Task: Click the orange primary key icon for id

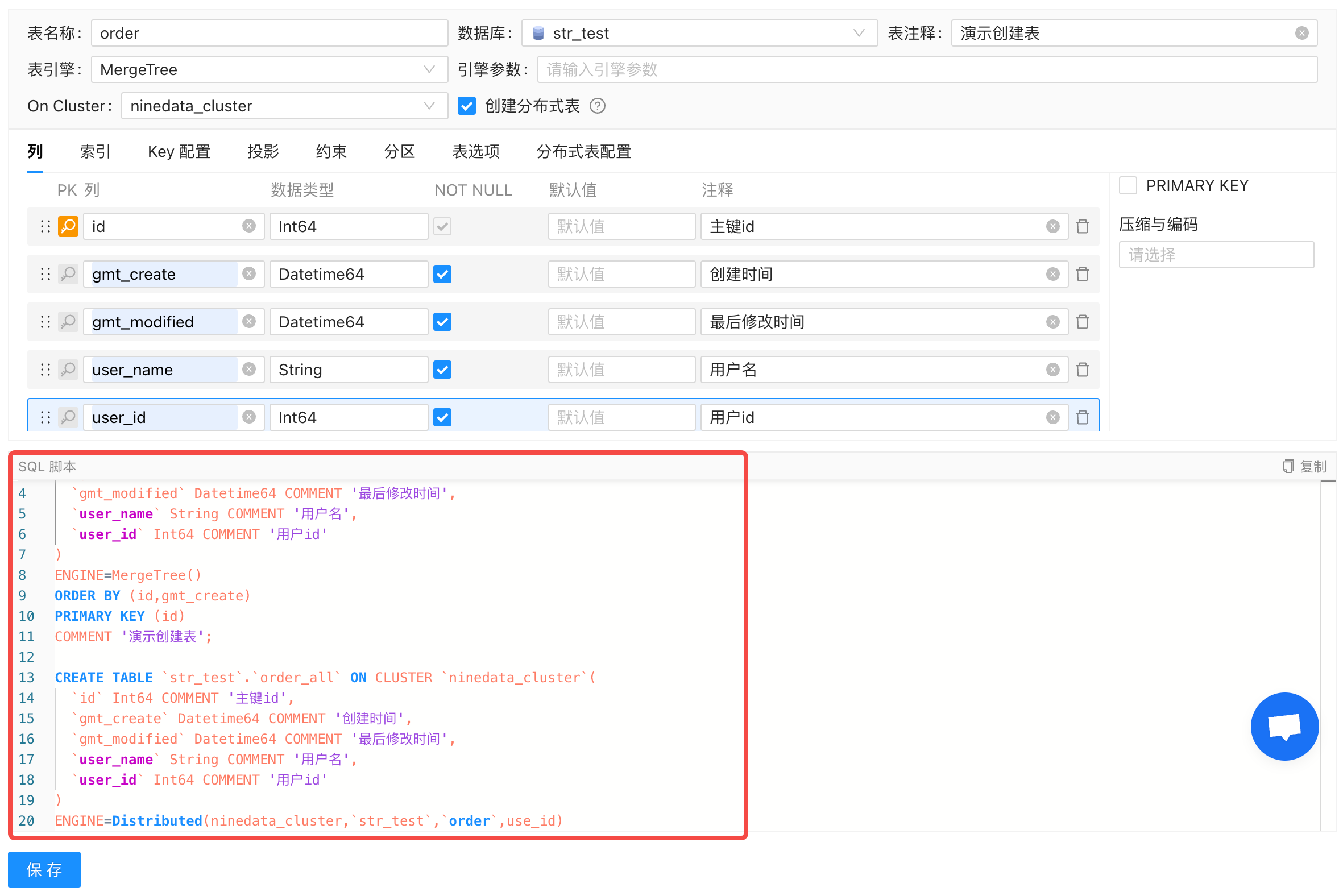Action: (x=68, y=226)
